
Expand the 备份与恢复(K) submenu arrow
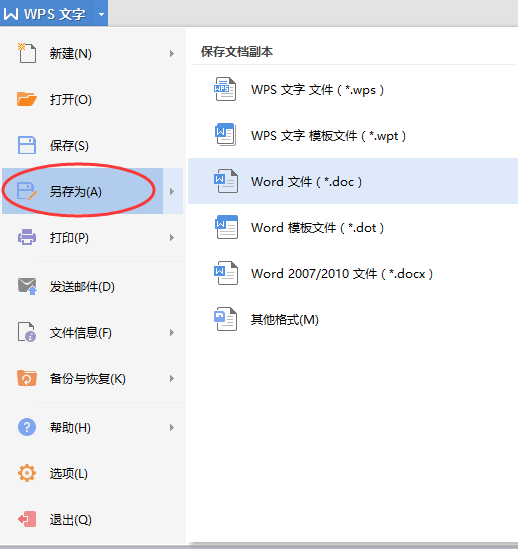pyautogui.click(x=172, y=378)
